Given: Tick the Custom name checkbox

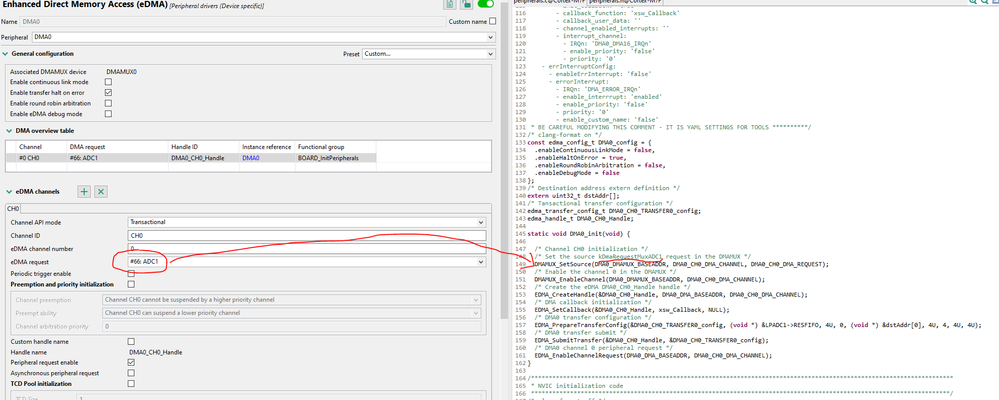Looking at the screenshot, I should pos(492,21).
